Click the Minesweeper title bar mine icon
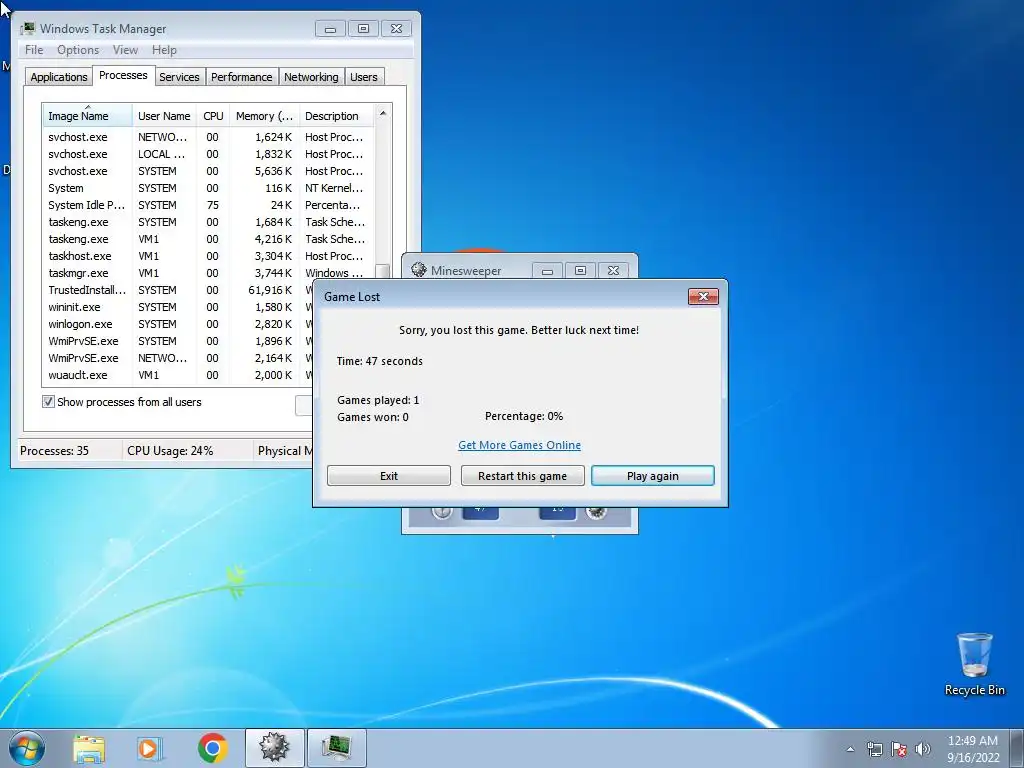The width and height of the screenshot is (1024, 768). point(419,270)
